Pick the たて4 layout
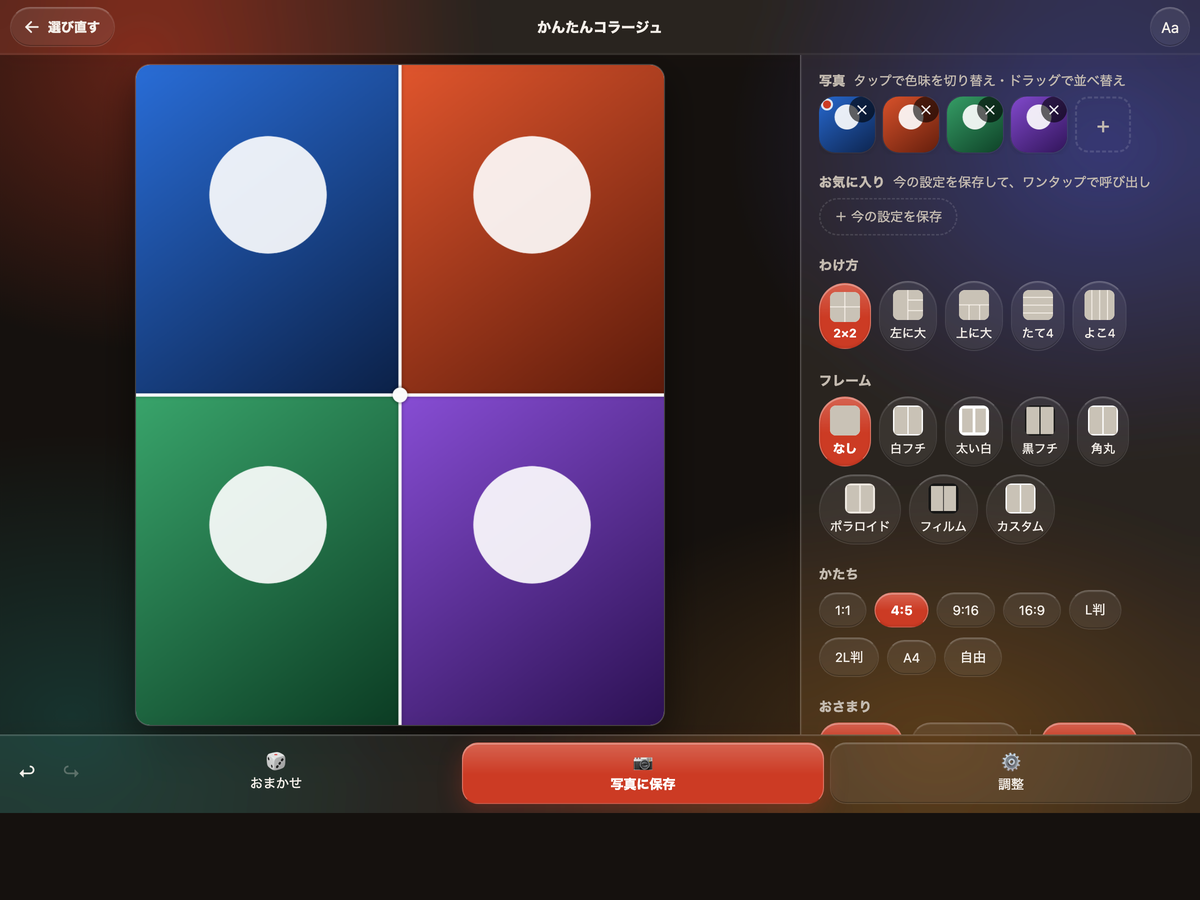This screenshot has width=1200, height=900. (x=1038, y=316)
